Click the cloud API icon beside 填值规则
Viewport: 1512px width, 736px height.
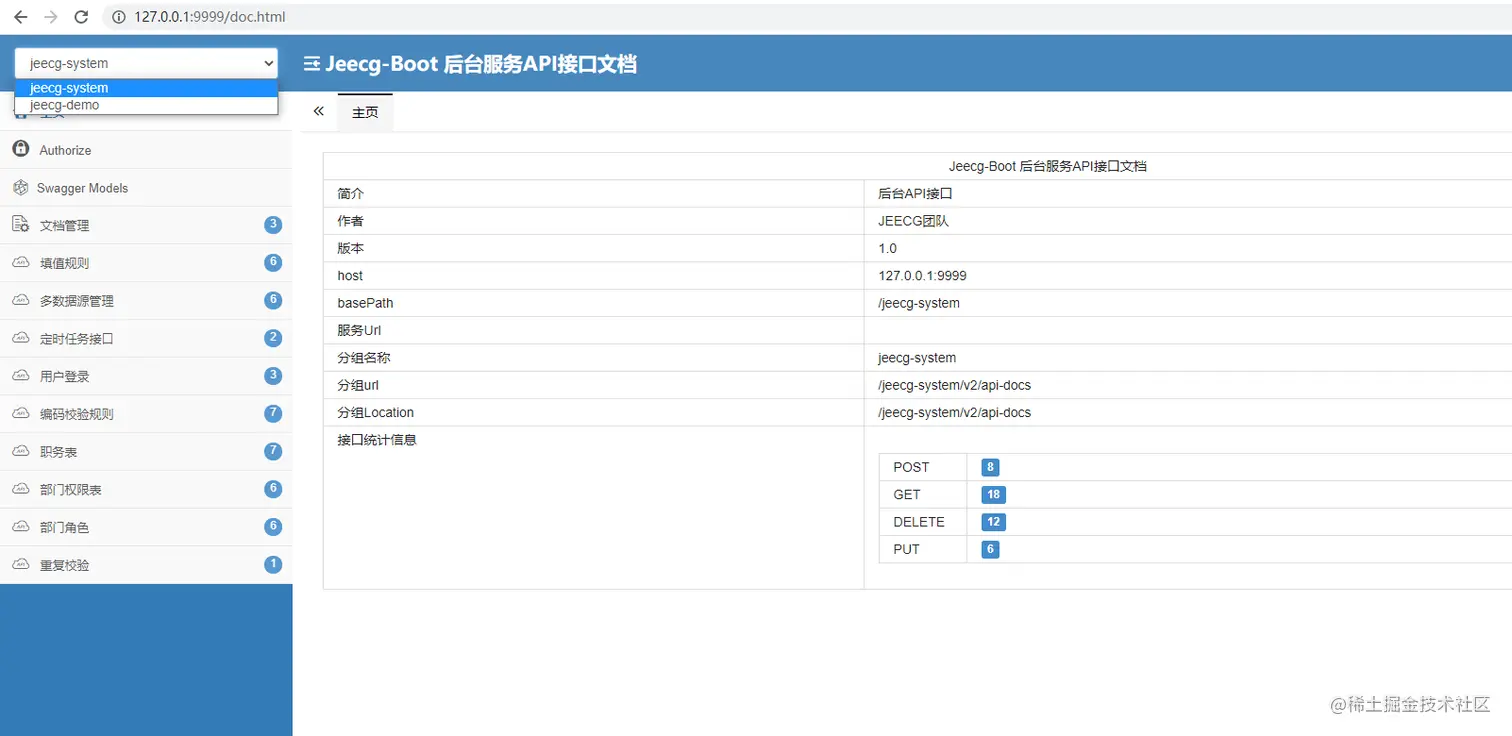(20, 262)
